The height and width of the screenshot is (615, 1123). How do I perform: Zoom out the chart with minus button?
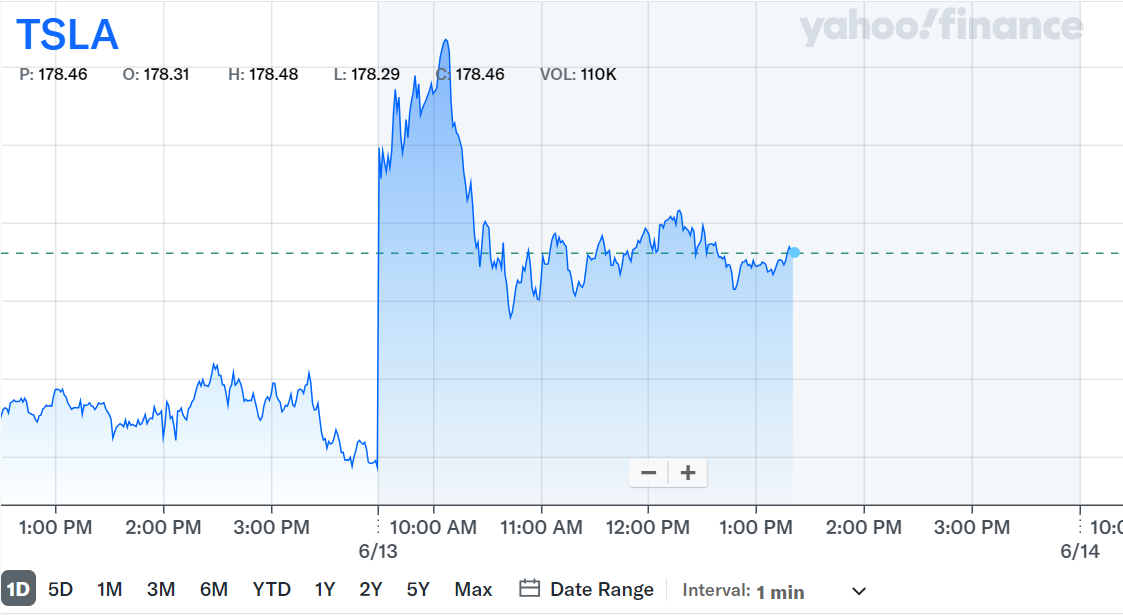coord(649,473)
